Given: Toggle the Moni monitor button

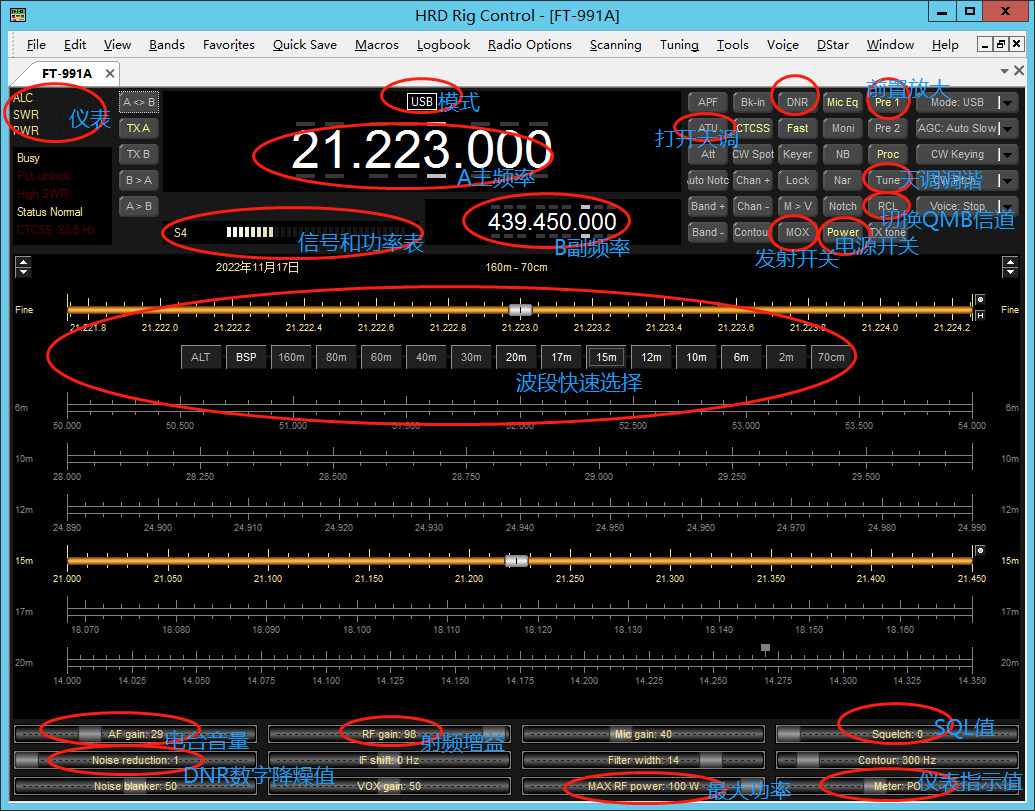Looking at the screenshot, I should (x=842, y=128).
